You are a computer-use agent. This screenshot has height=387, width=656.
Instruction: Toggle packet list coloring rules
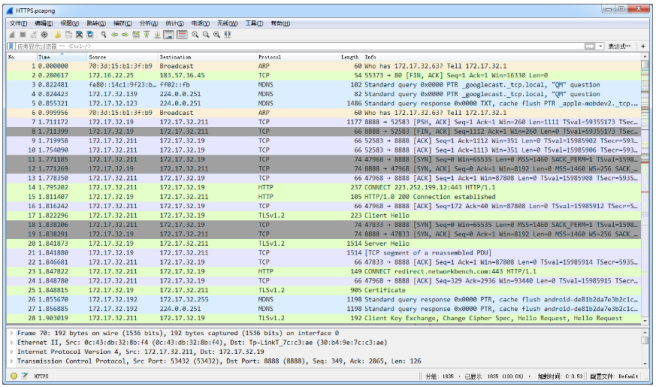(182, 35)
